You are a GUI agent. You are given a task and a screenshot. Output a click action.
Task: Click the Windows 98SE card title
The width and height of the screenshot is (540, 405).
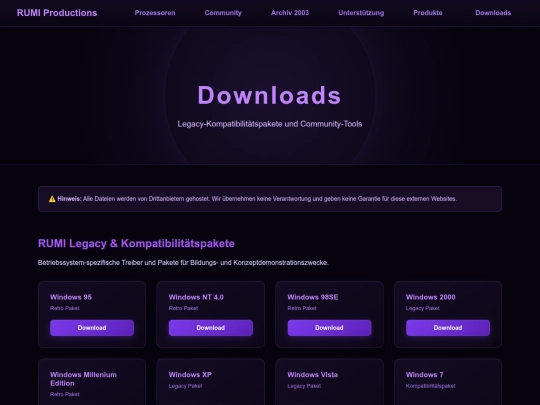click(x=313, y=297)
